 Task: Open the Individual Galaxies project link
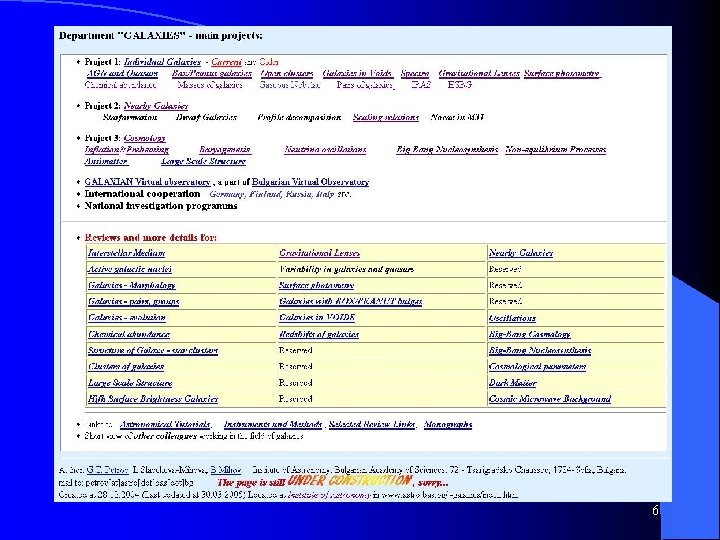(162, 62)
